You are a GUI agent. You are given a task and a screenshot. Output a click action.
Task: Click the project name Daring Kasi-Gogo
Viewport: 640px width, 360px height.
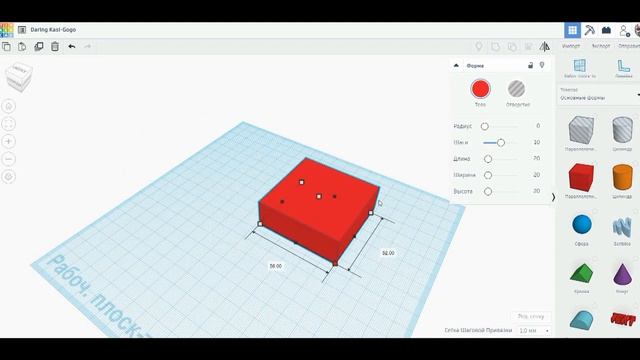53,30
